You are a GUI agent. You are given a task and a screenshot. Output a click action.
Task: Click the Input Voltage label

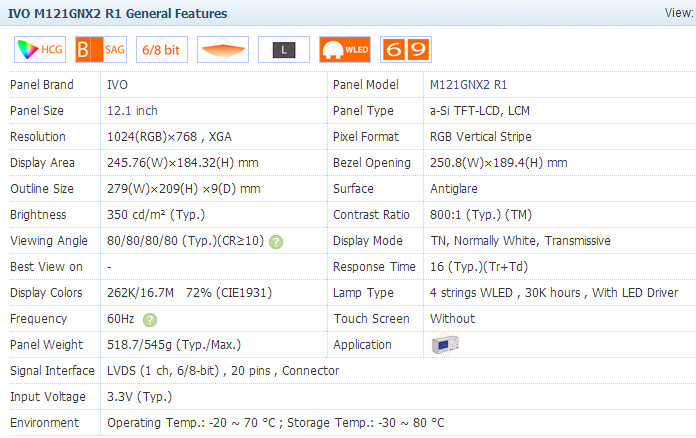(48, 397)
